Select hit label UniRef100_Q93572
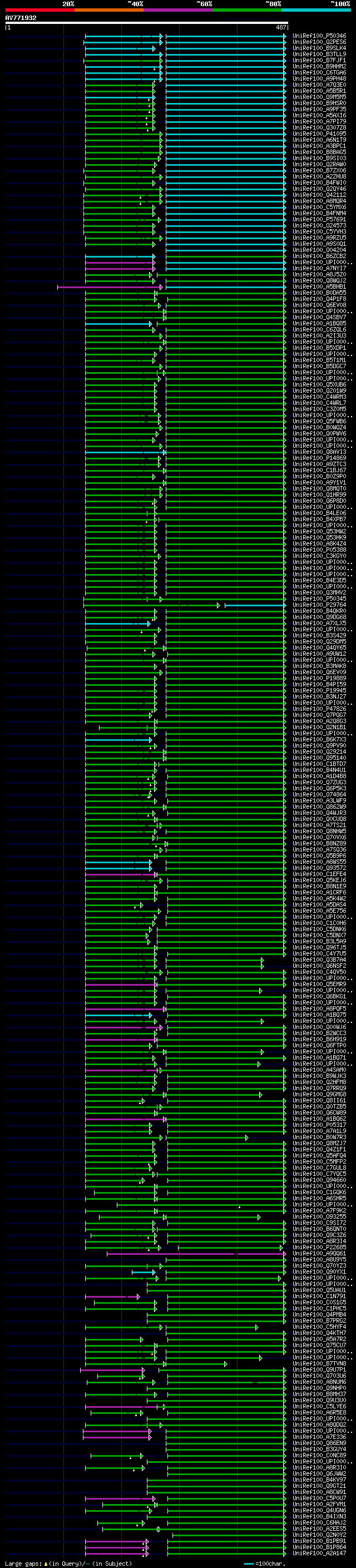Image resolution: width=356 pixels, height=1568 pixels. [319, 867]
